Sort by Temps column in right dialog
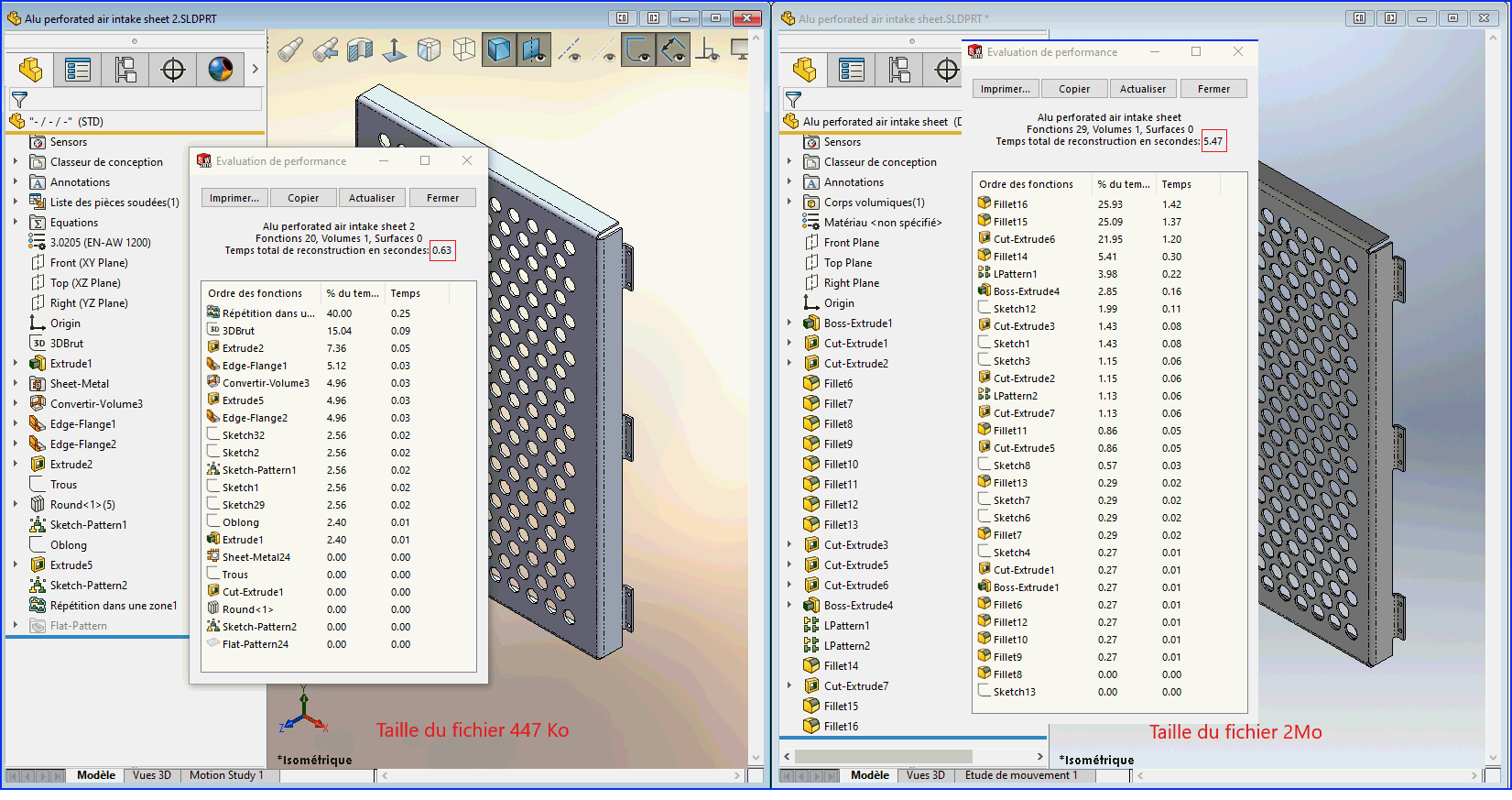This screenshot has width=1512, height=800. 1187,184
